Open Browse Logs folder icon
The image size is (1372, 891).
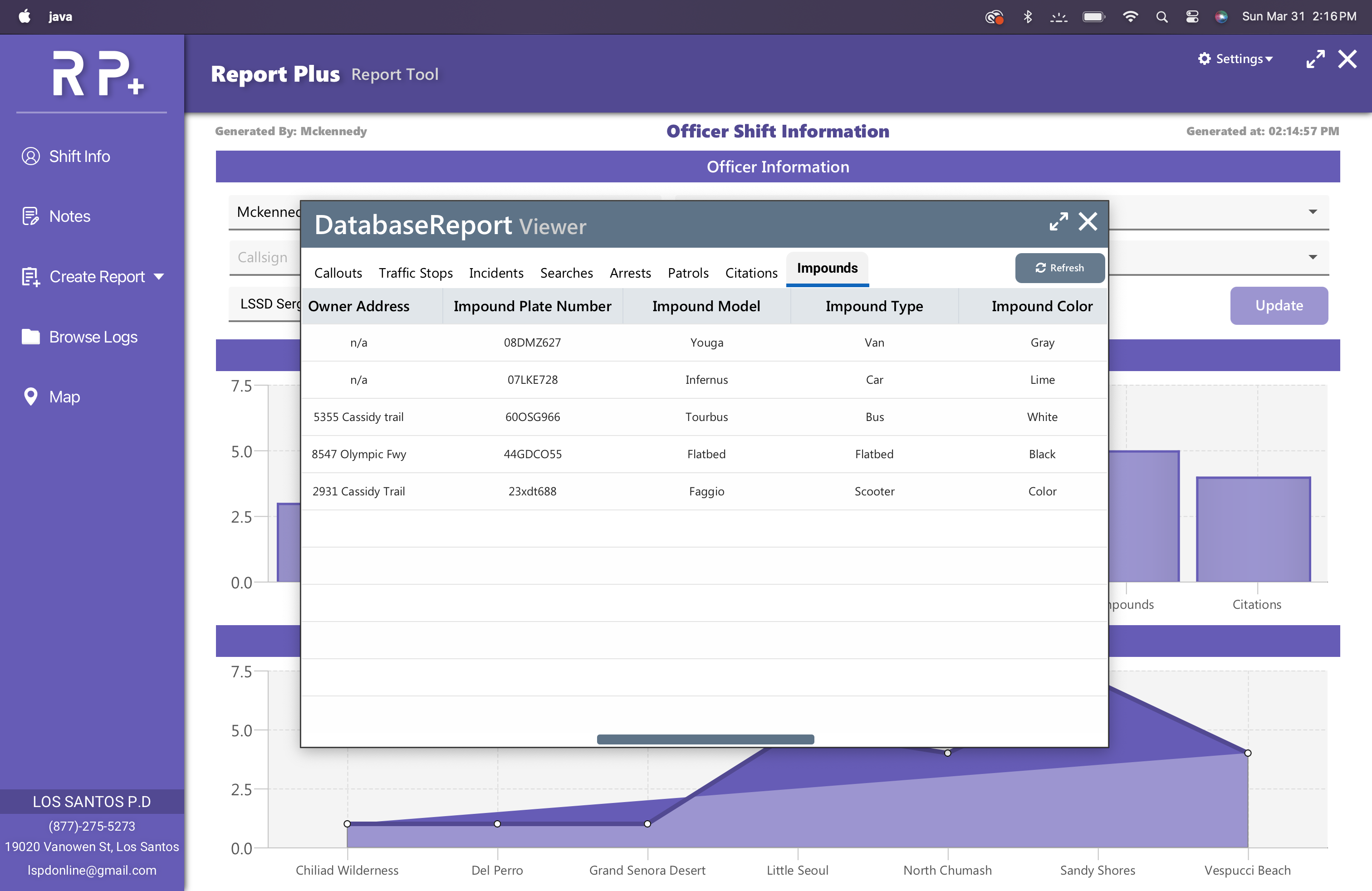[30, 337]
